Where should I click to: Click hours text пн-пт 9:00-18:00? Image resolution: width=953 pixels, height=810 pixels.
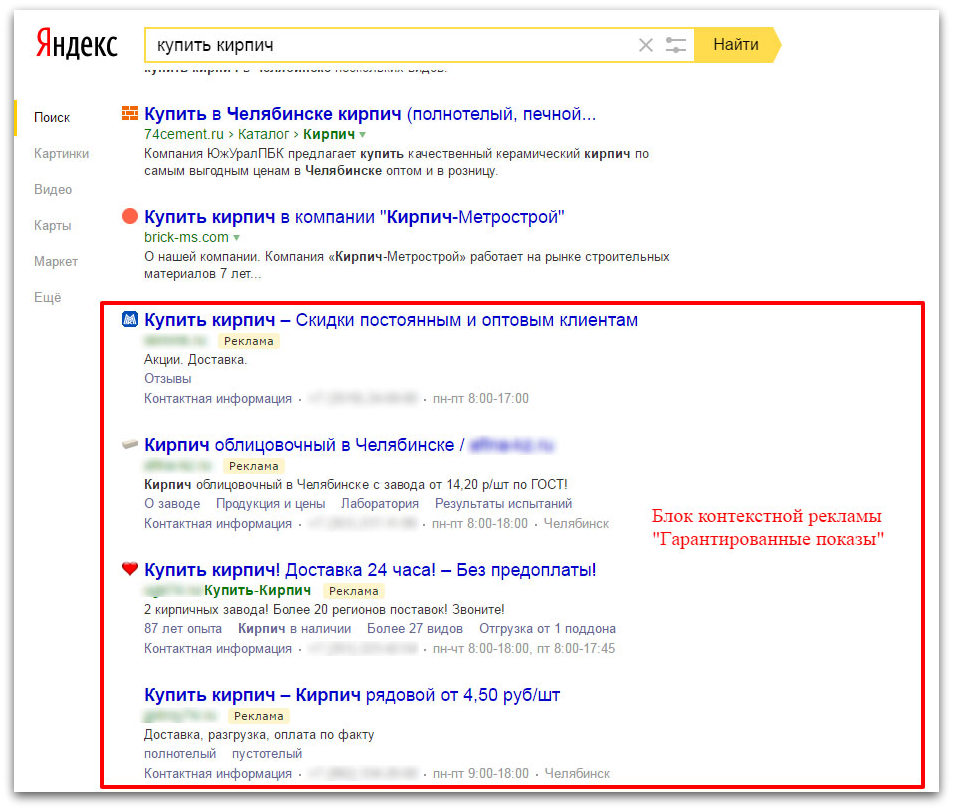coord(480,774)
